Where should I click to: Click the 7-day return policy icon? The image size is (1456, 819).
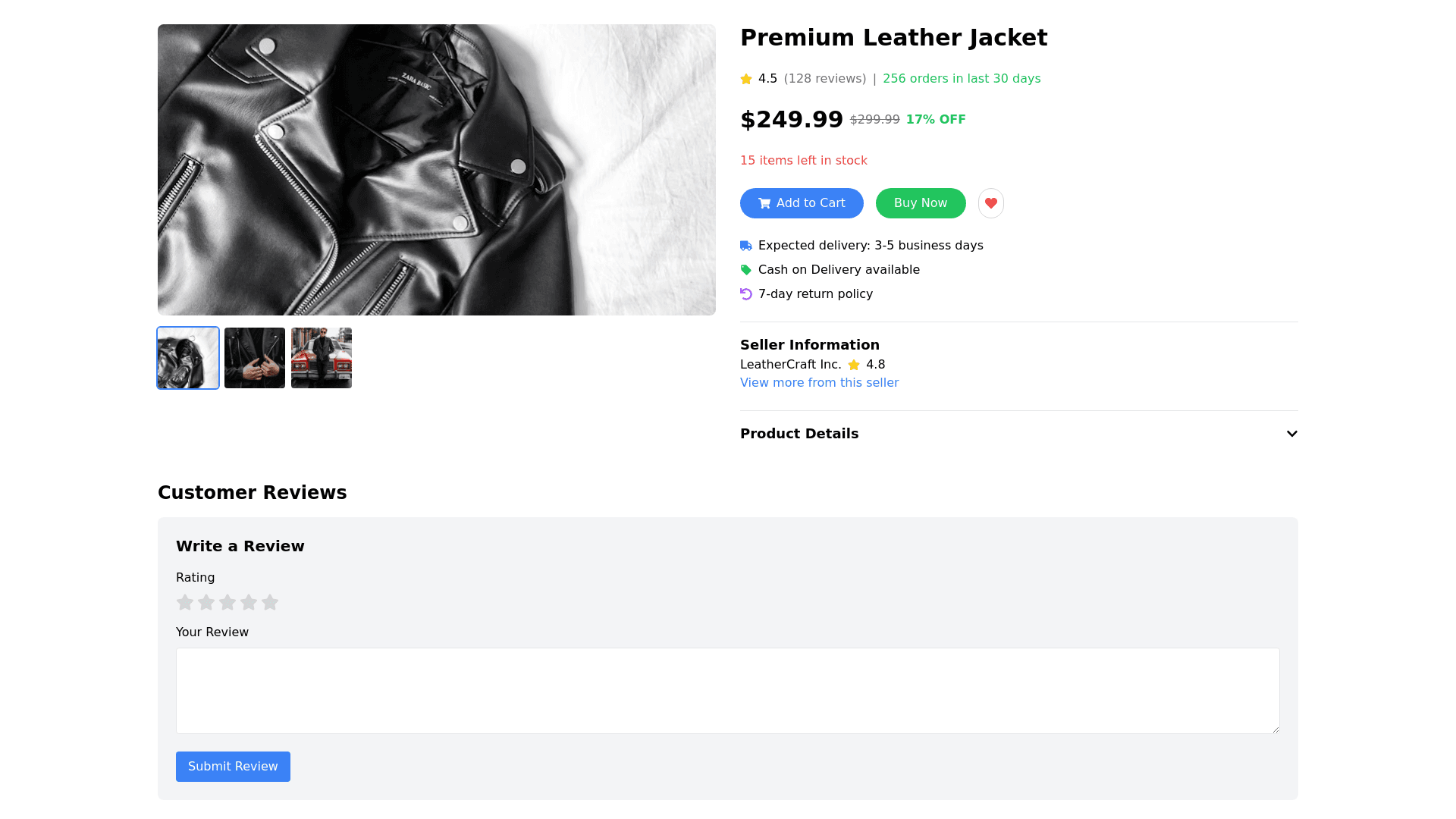click(x=746, y=294)
